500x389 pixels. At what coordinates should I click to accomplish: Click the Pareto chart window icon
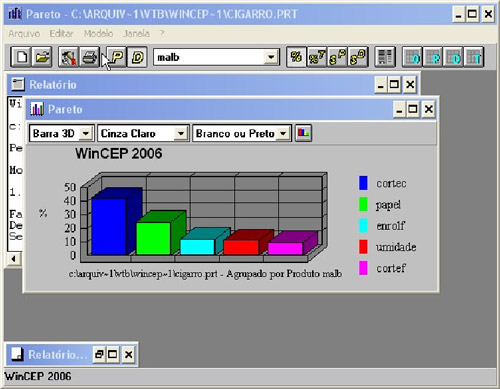tap(37, 109)
